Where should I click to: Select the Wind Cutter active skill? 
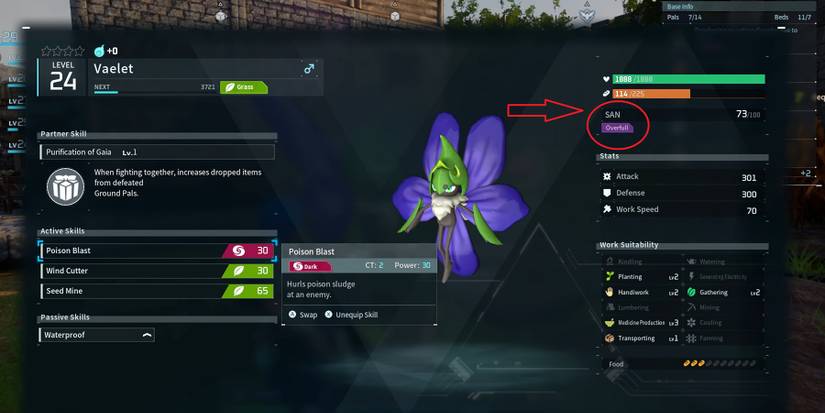point(157,271)
